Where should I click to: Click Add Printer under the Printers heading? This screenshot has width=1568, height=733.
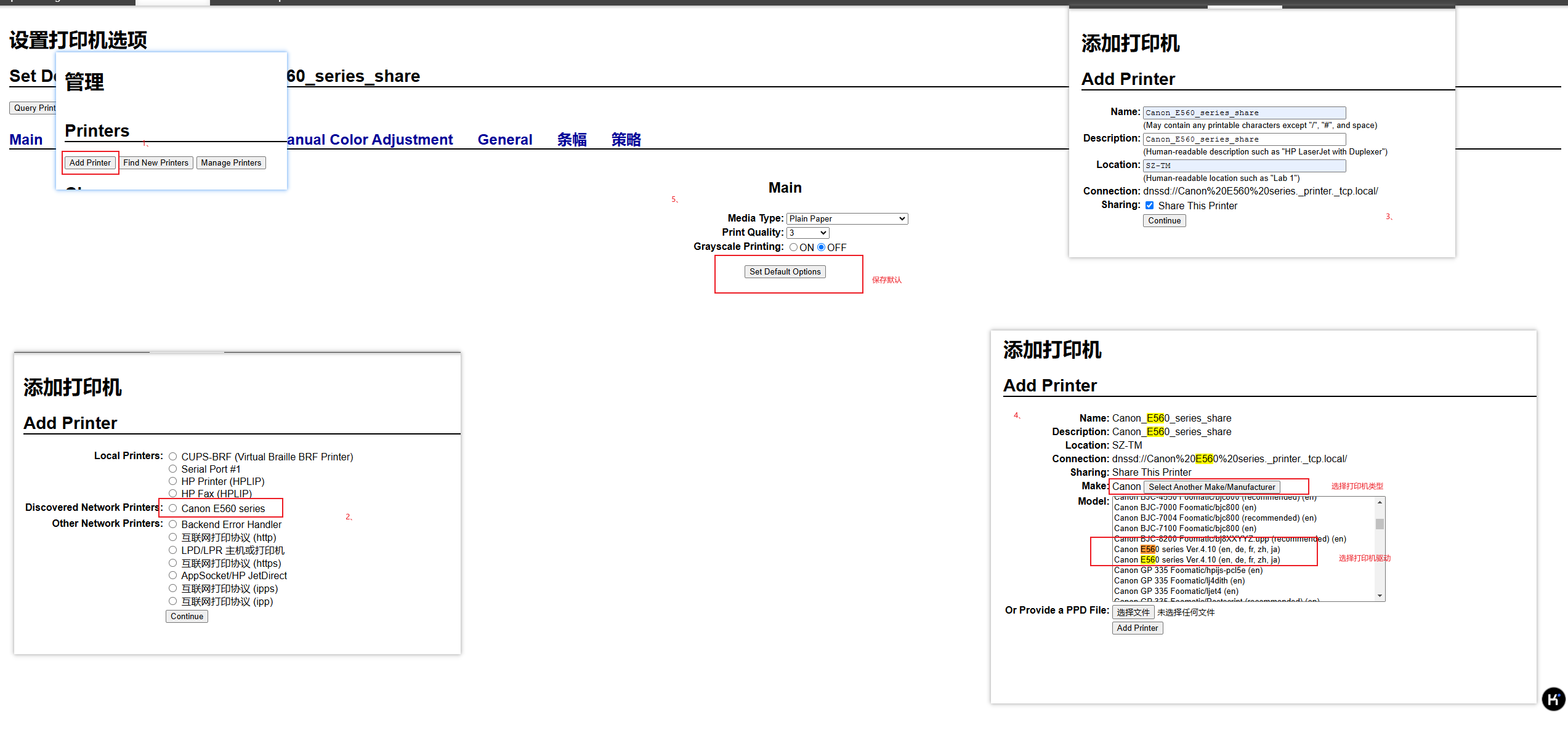[90, 162]
